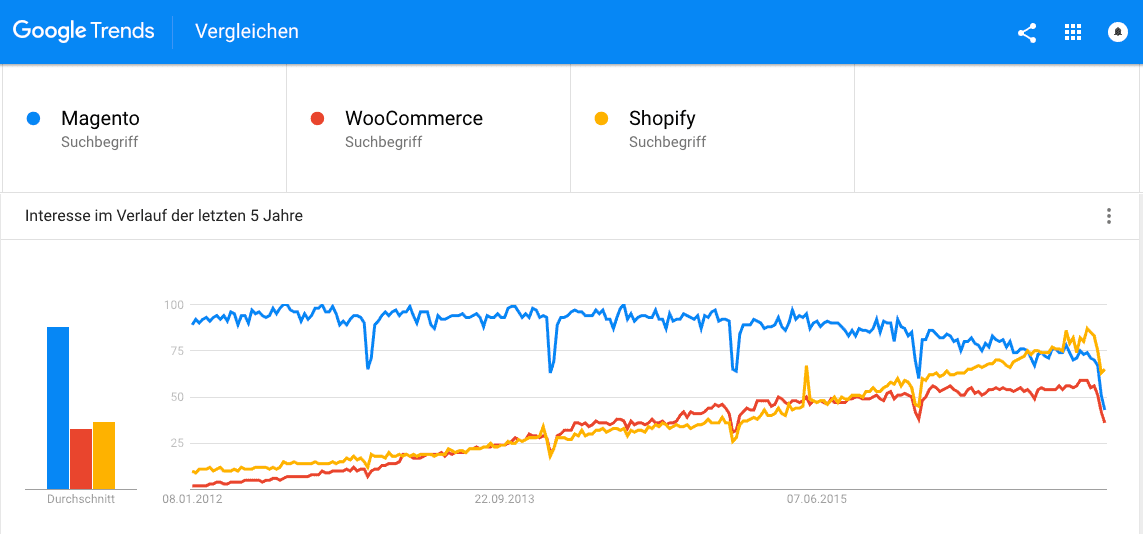
Task: Click the red WooCommerce color dot
Action: coord(318,119)
